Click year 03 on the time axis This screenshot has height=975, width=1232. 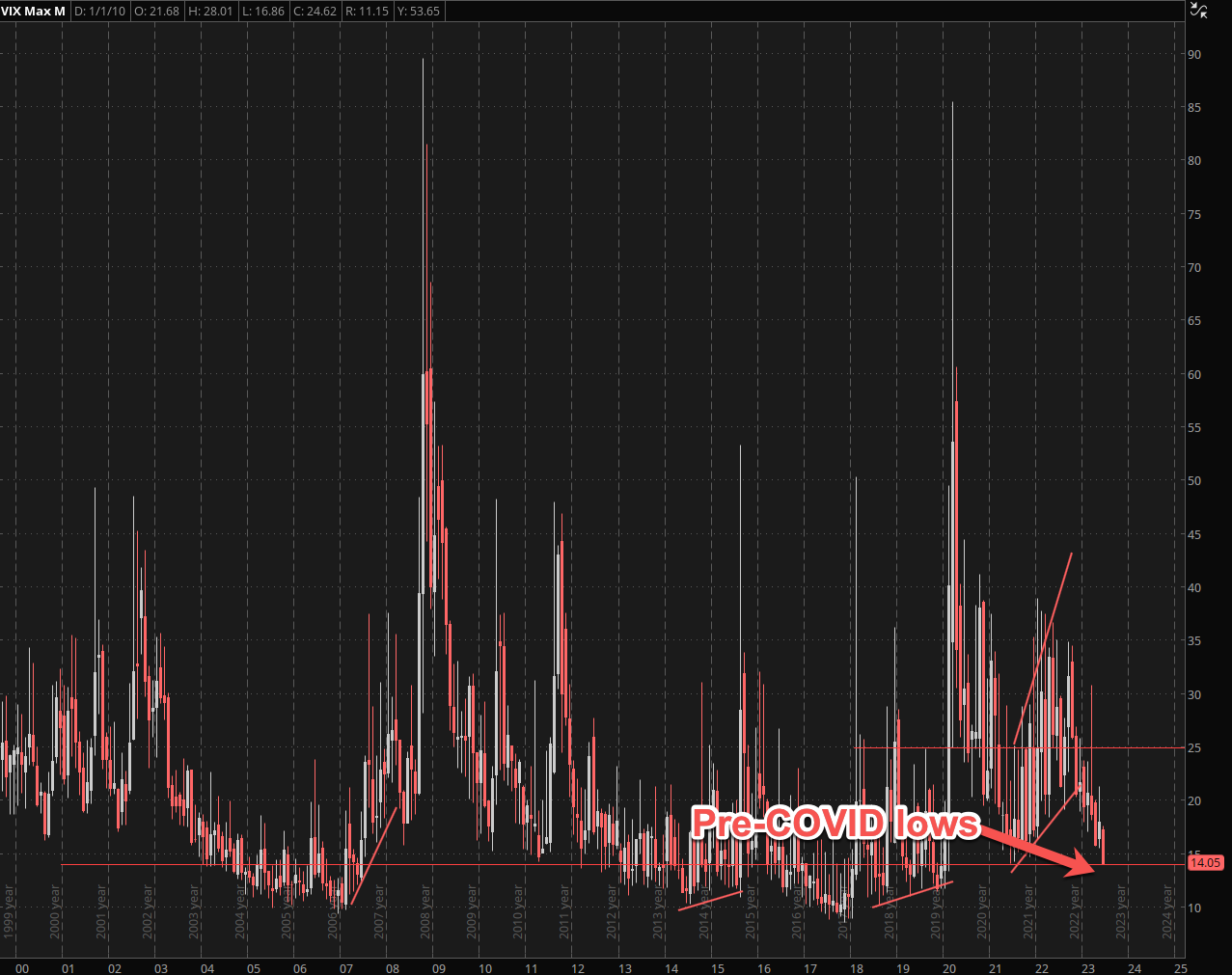[160, 968]
